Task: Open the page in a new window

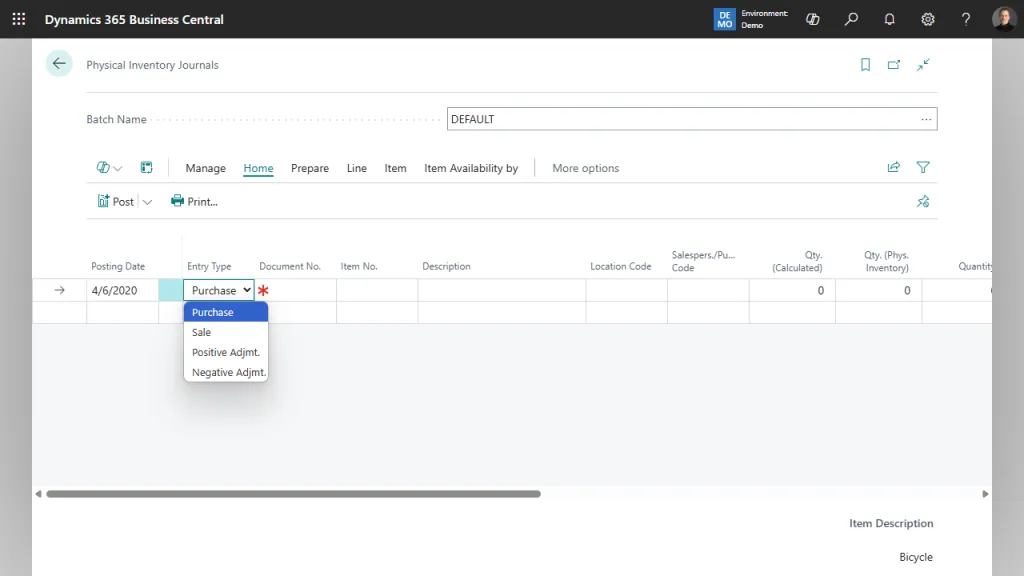Action: (x=893, y=64)
